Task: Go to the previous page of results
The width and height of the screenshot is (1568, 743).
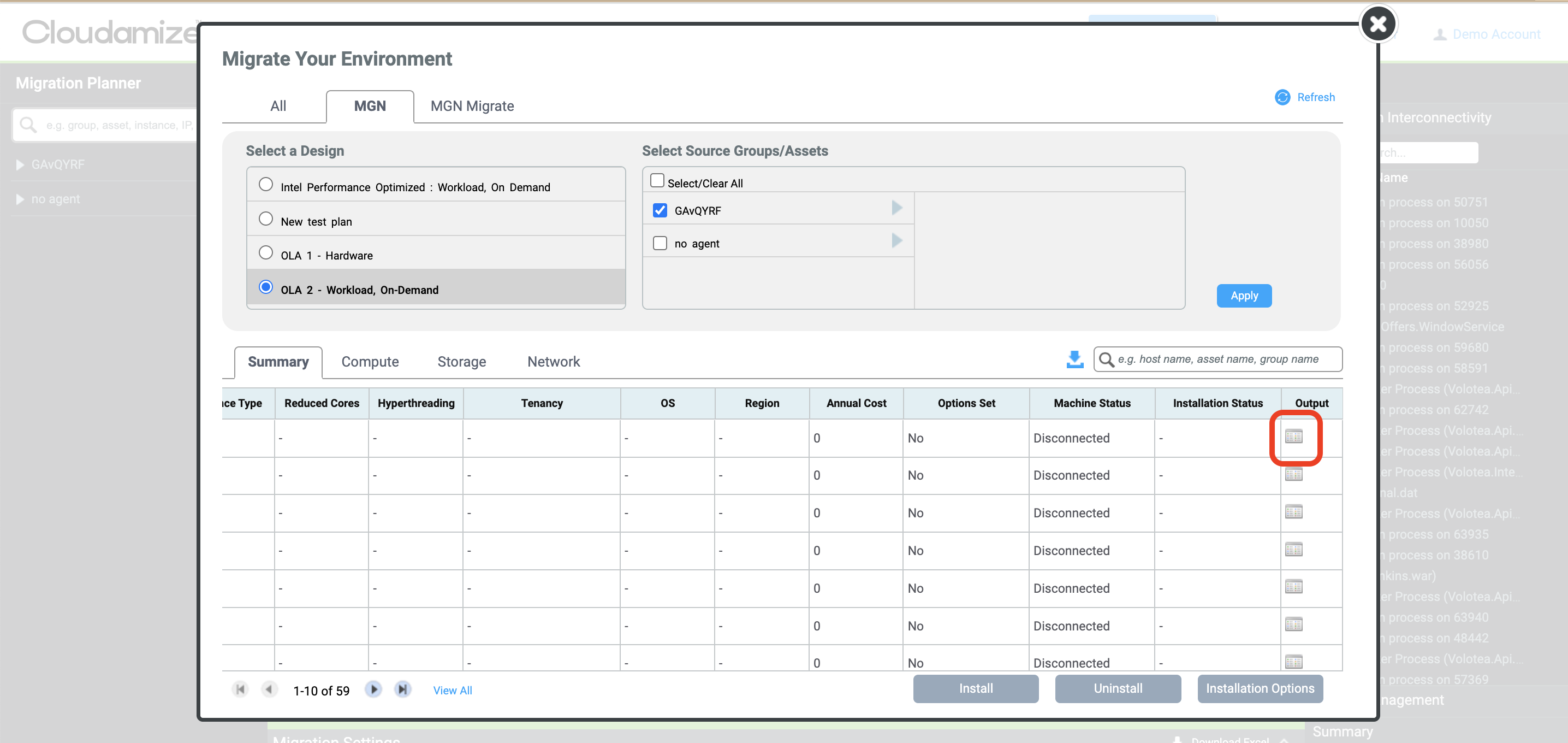Action: click(269, 689)
